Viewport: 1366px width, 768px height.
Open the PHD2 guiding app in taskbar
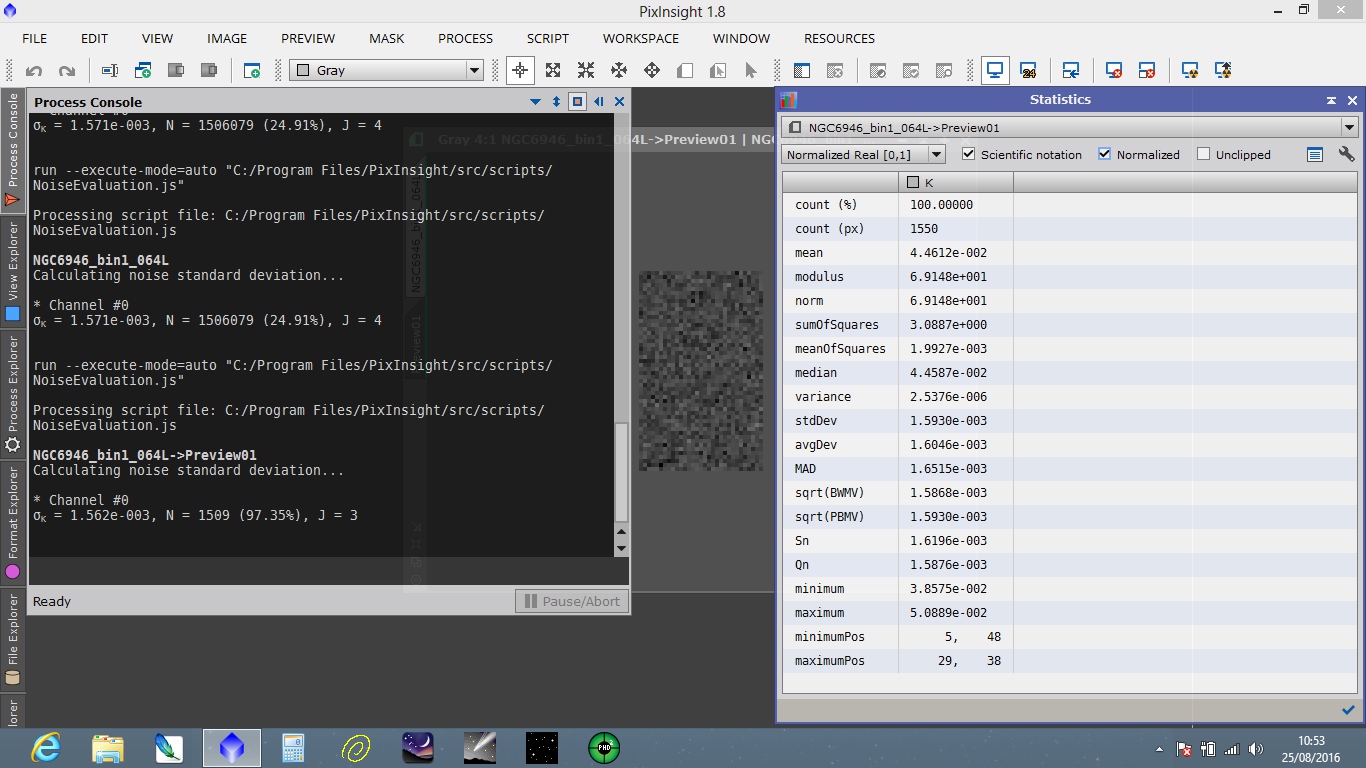tap(603, 748)
